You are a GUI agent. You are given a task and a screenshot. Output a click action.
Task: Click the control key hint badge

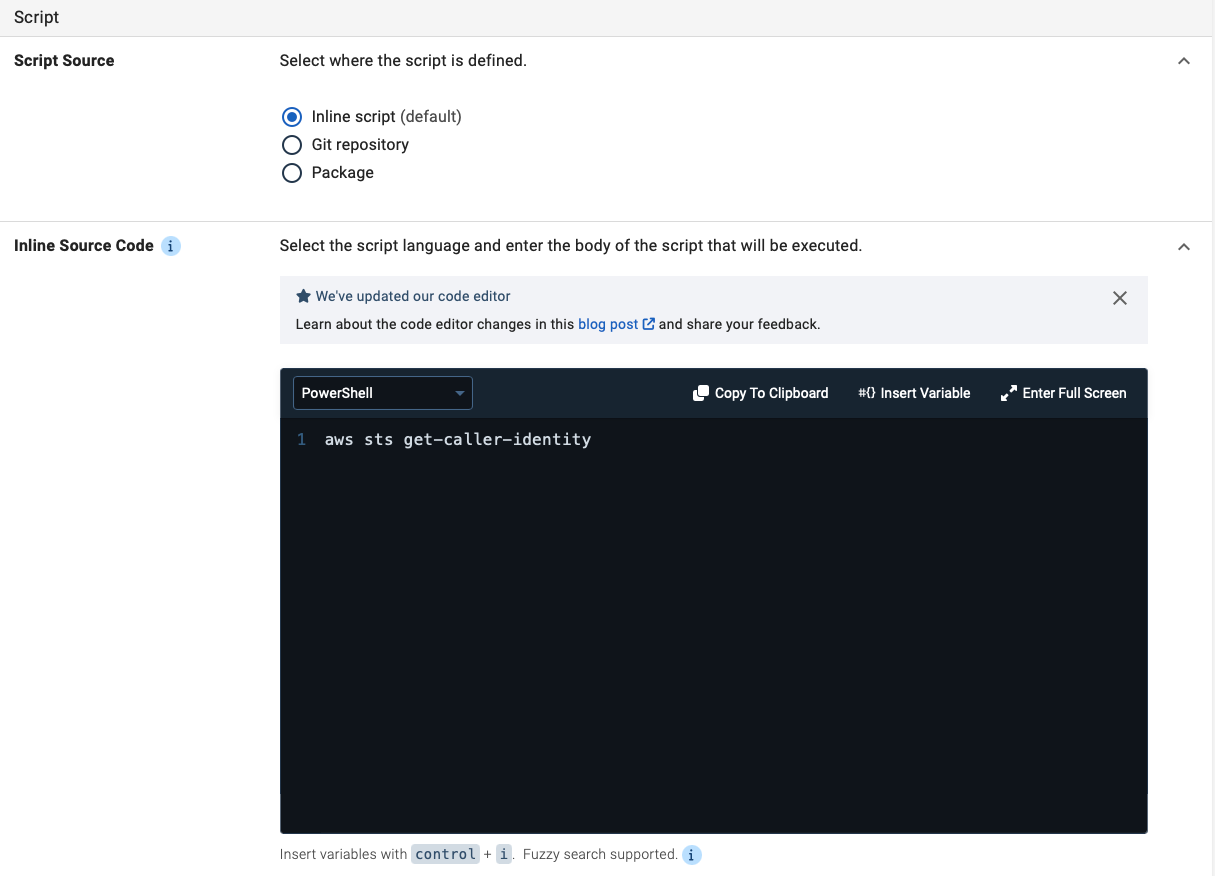pyautogui.click(x=445, y=854)
